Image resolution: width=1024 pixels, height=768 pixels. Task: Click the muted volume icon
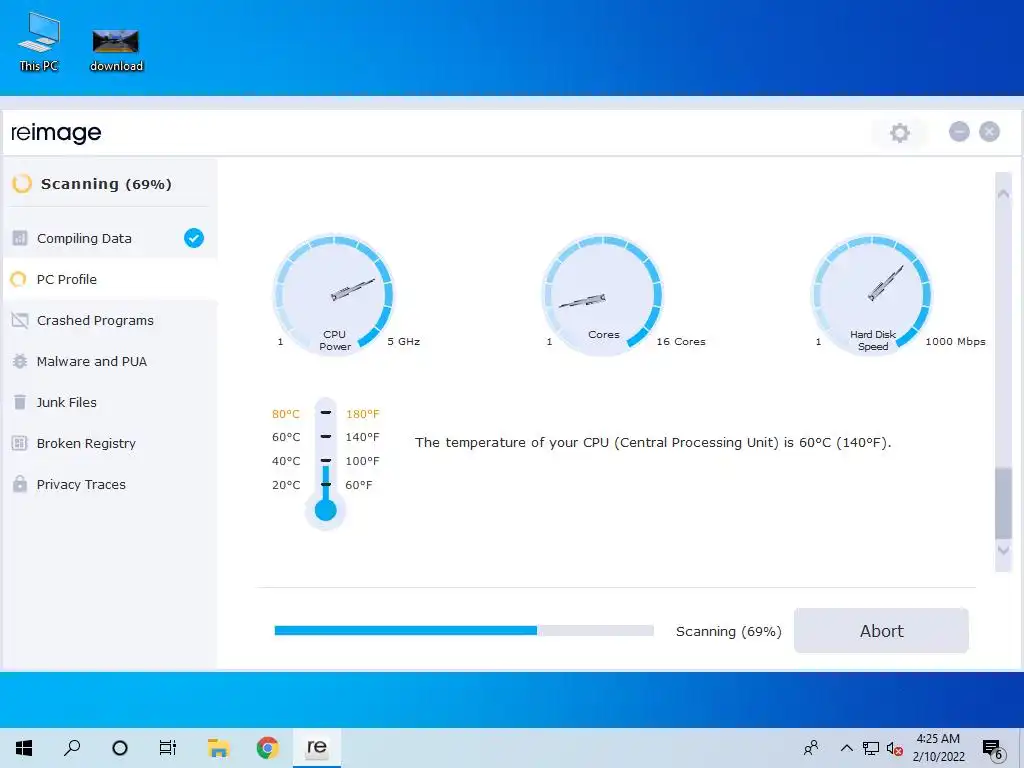[x=895, y=748]
